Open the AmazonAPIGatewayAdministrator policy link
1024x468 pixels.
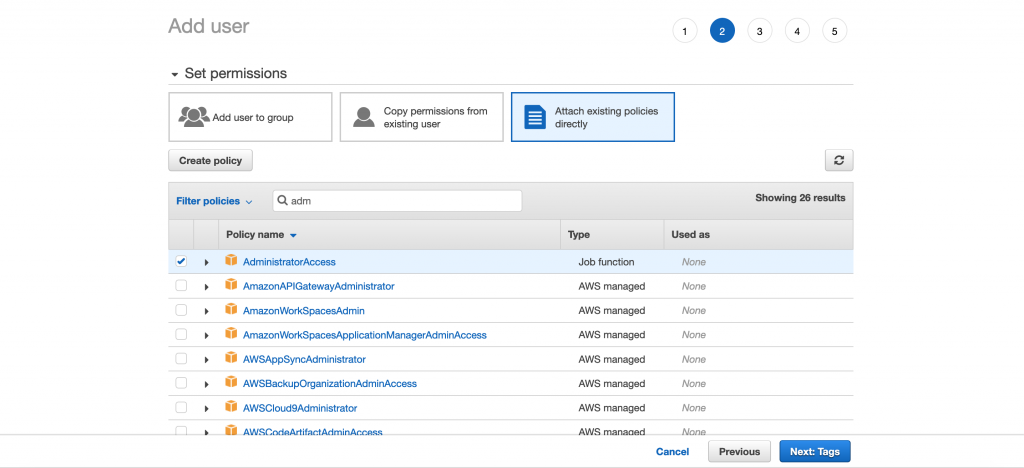point(319,286)
